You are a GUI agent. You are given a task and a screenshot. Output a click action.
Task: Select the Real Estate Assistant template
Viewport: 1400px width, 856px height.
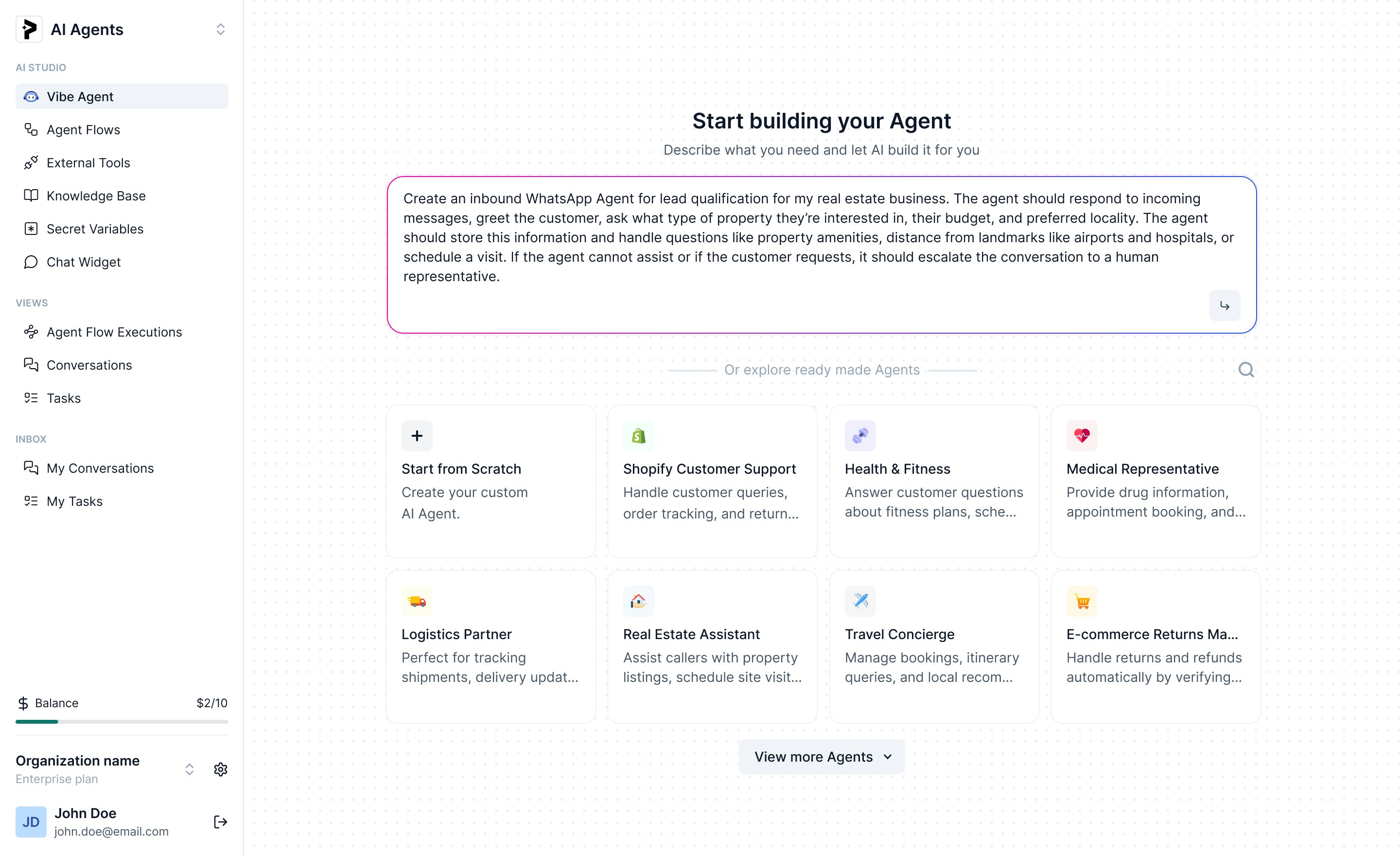712,646
